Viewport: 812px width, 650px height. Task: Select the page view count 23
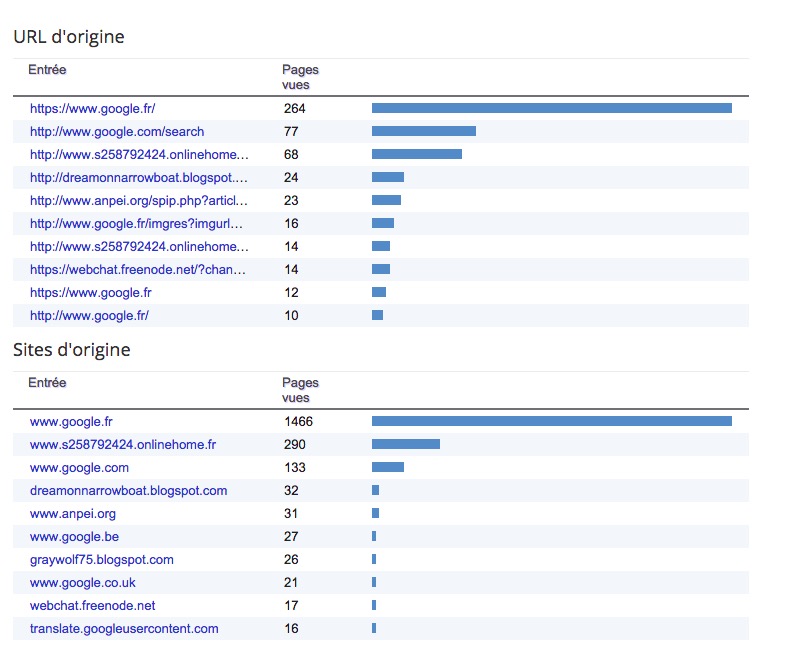291,200
